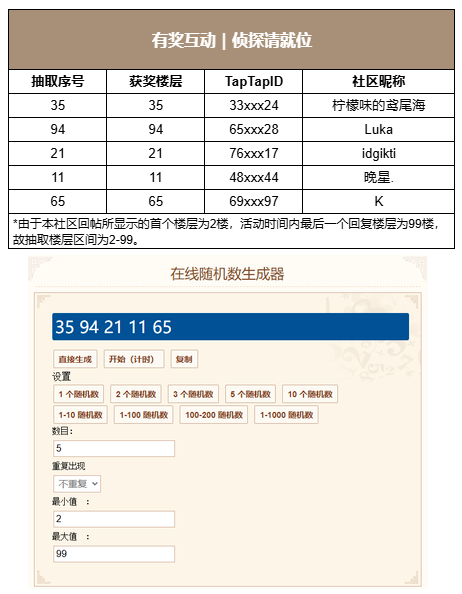Set the range with 1-1000 随机数
This screenshot has width=462, height=594.
[286, 415]
